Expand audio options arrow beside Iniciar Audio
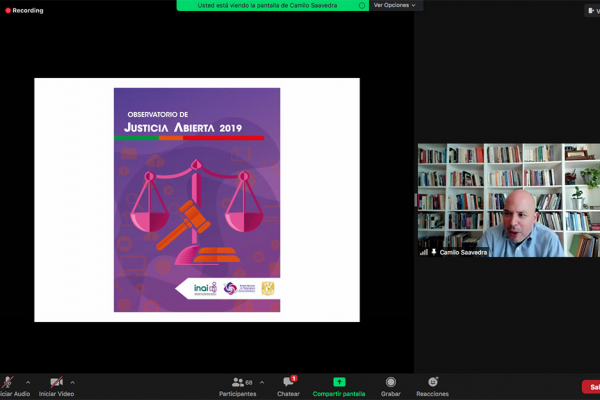Viewport: 600px width, 400px height. click(28, 382)
